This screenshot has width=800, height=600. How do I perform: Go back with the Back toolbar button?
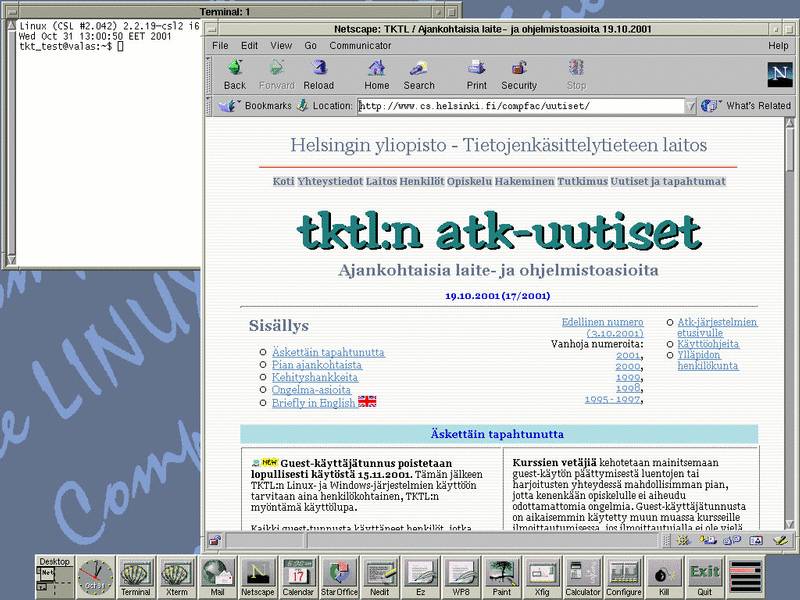[x=235, y=74]
